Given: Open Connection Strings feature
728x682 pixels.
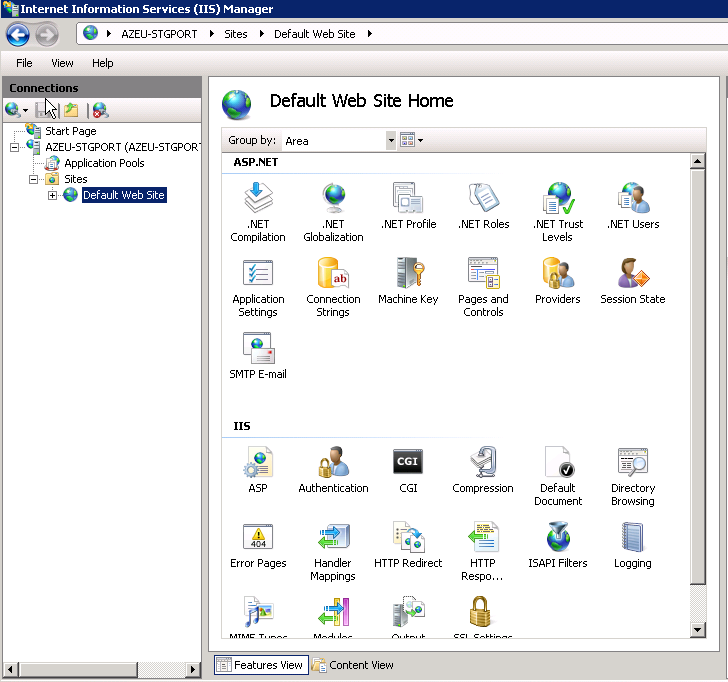Looking at the screenshot, I should click(333, 287).
